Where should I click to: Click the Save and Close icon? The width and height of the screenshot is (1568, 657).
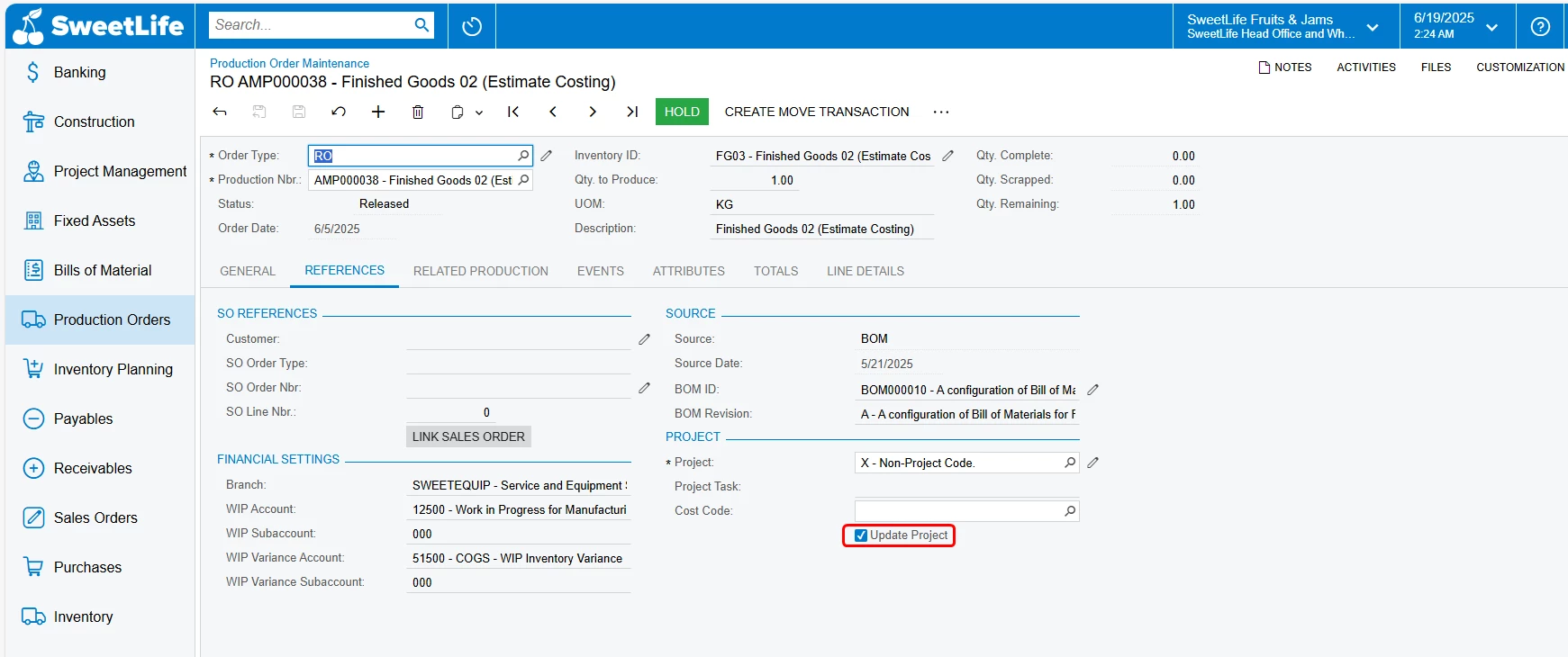coord(259,112)
